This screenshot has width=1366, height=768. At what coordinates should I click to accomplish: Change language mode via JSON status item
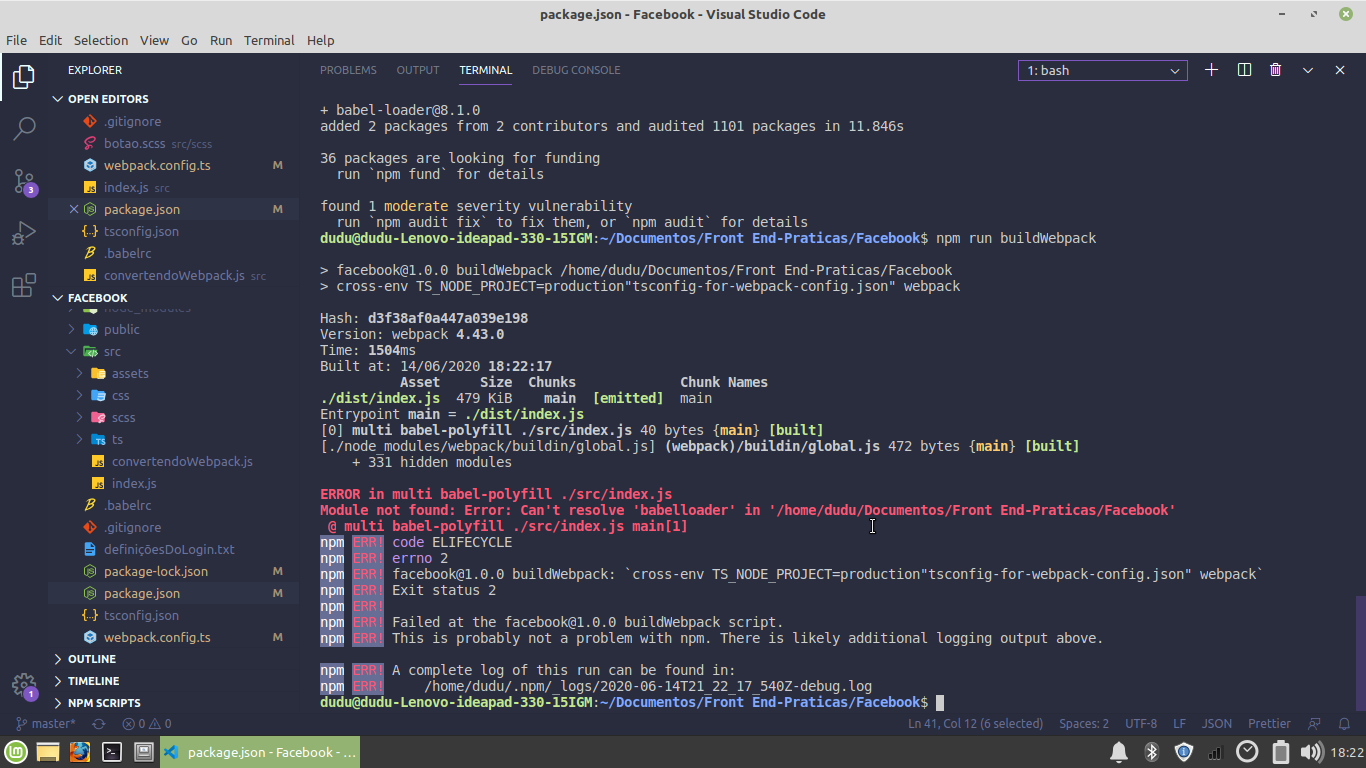(1216, 724)
